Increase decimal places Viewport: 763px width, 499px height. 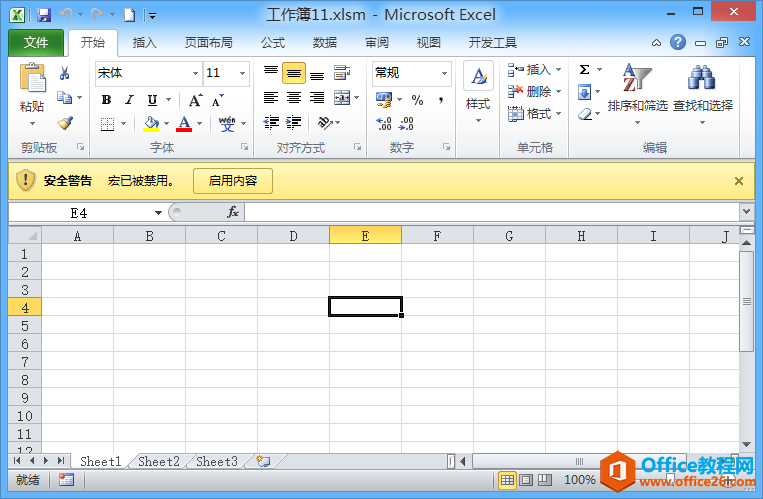pyautogui.click(x=384, y=123)
